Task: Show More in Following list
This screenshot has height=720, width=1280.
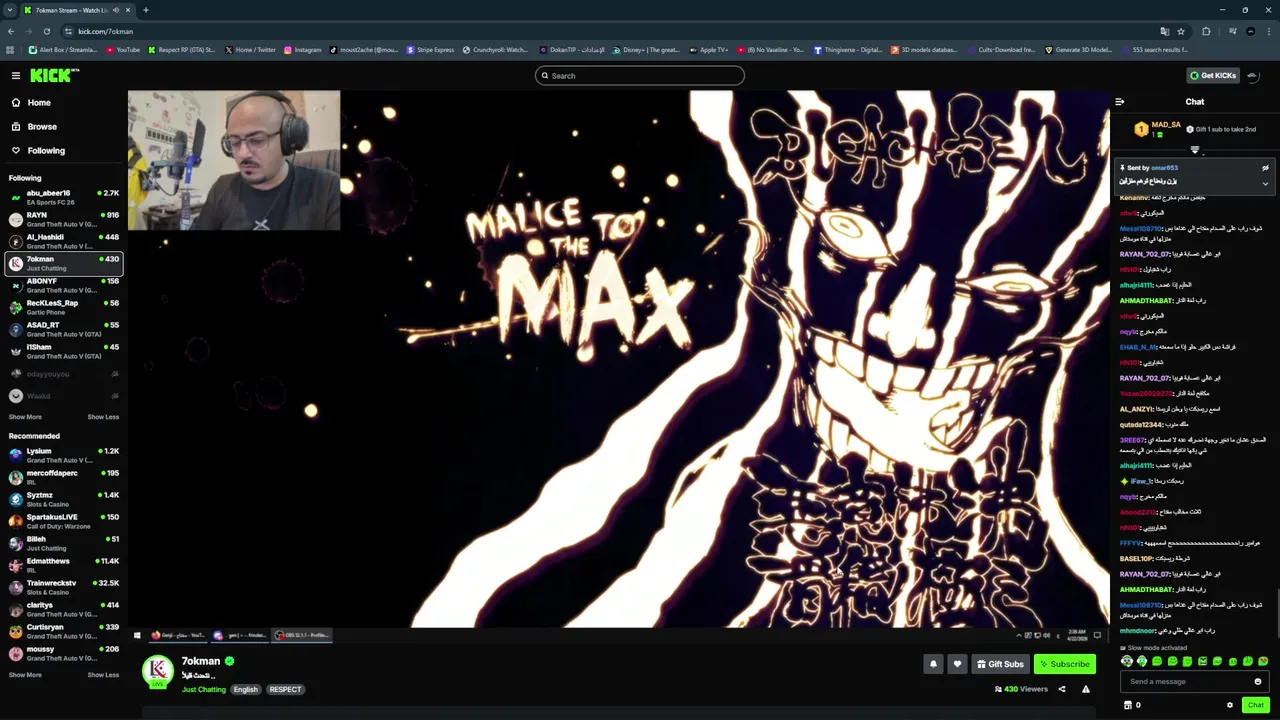Action: pyautogui.click(x=25, y=417)
